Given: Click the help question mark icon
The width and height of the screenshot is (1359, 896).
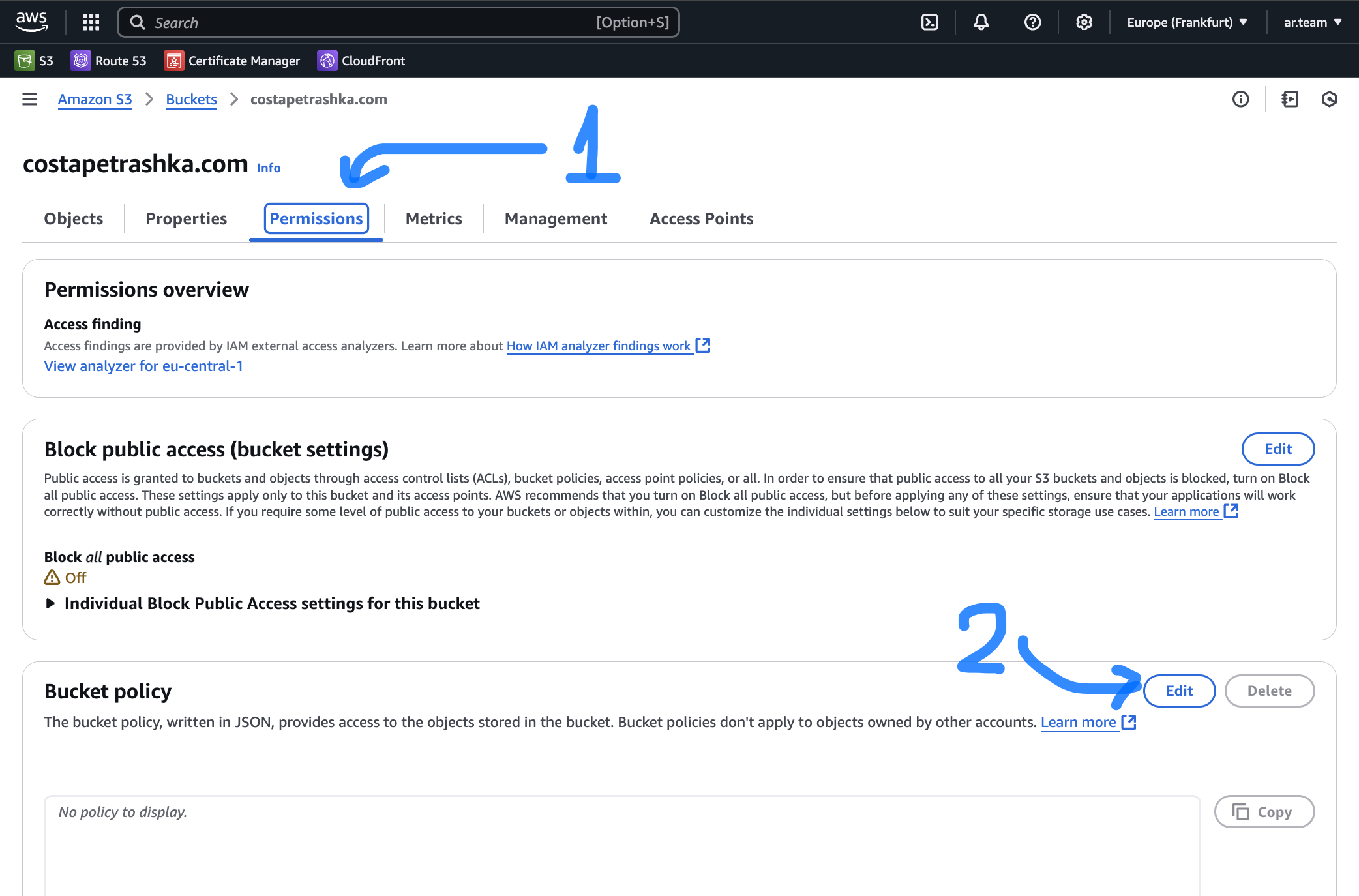Looking at the screenshot, I should (1032, 22).
